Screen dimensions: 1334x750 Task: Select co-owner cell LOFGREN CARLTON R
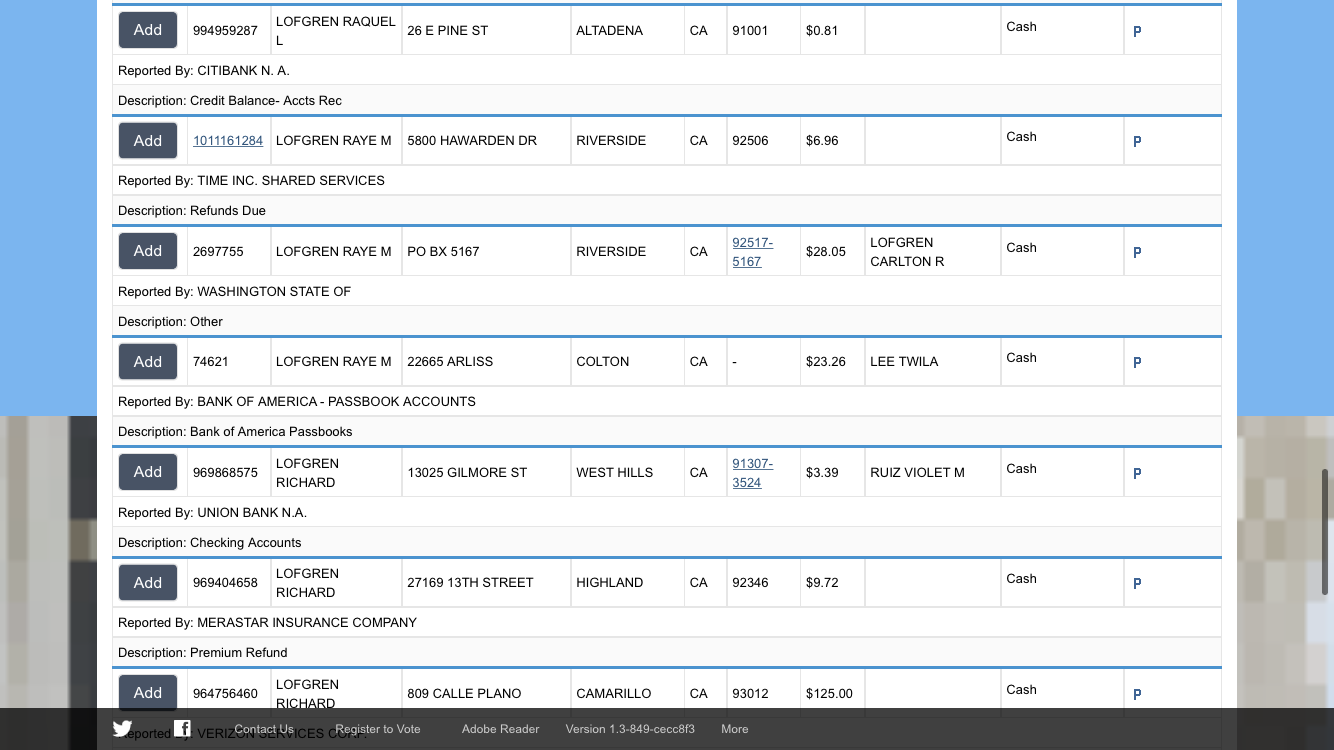(x=932, y=252)
